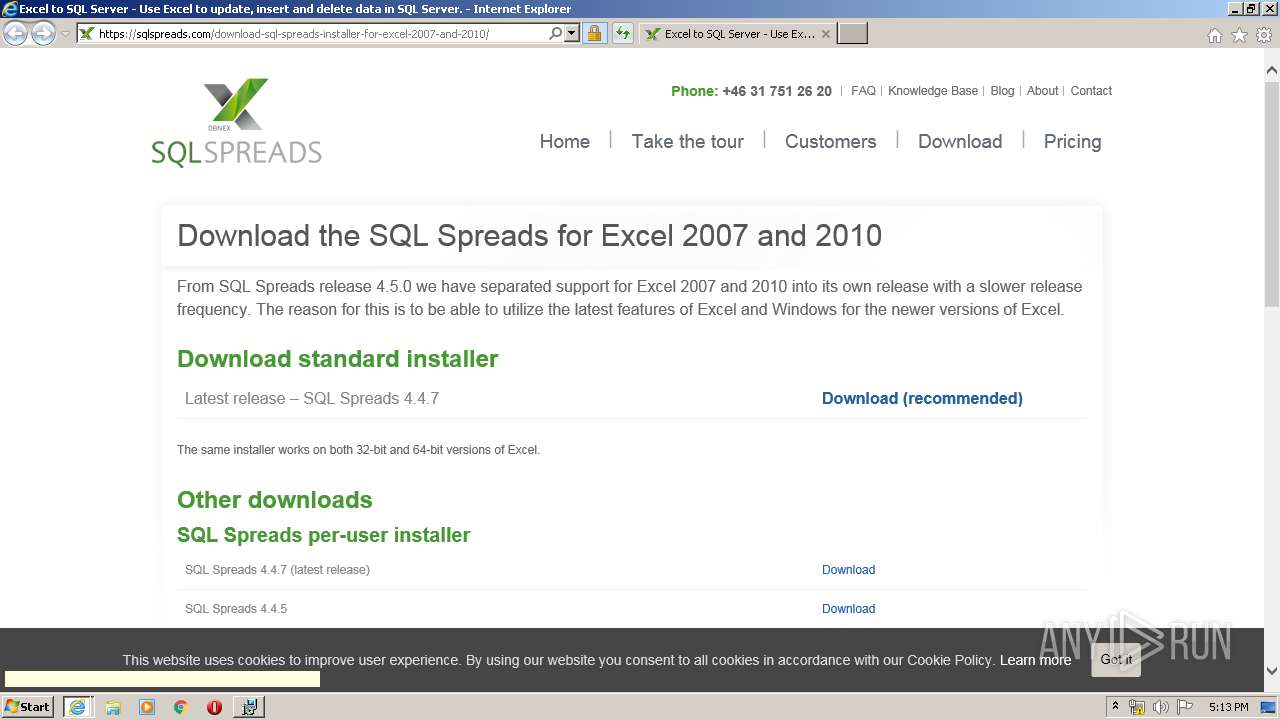Open the recent pages dropdown beside Forward
Screen dimensions: 1280x720
click(65, 34)
